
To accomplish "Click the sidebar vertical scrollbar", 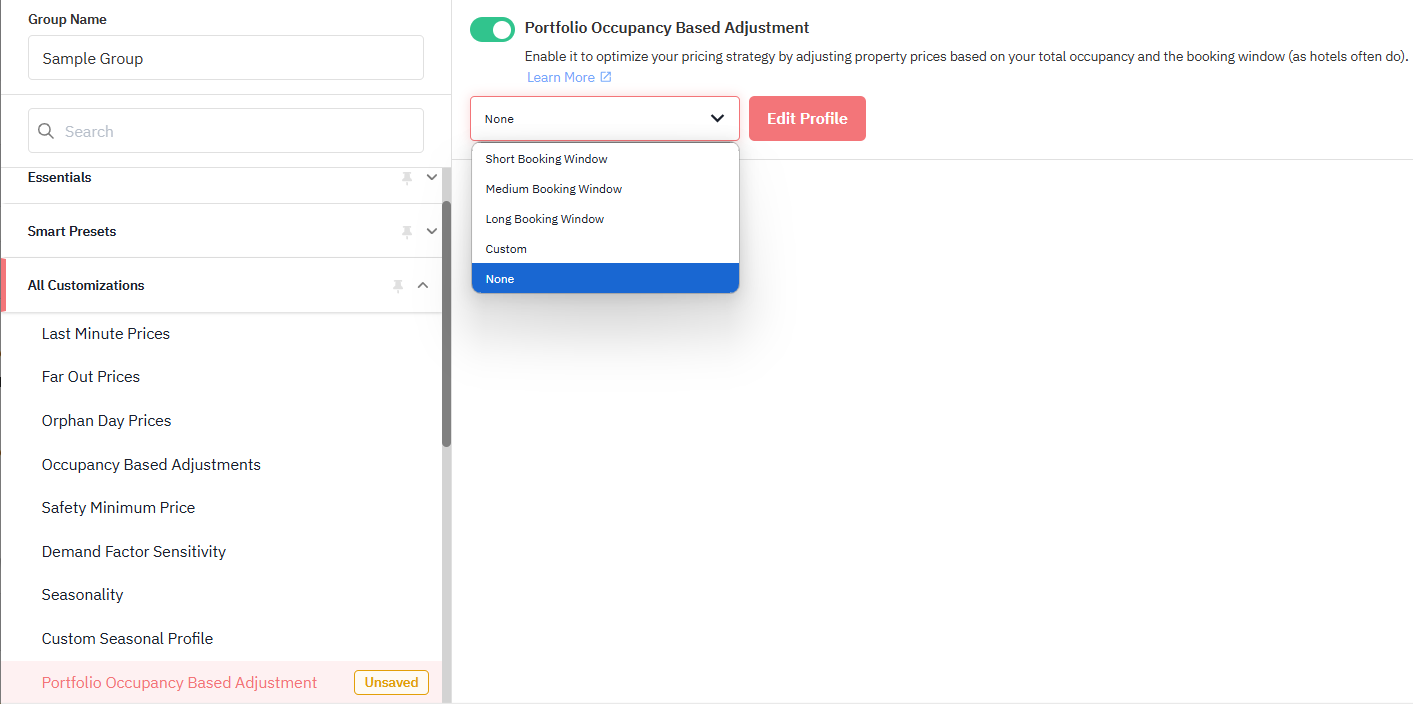I will pos(447,324).
